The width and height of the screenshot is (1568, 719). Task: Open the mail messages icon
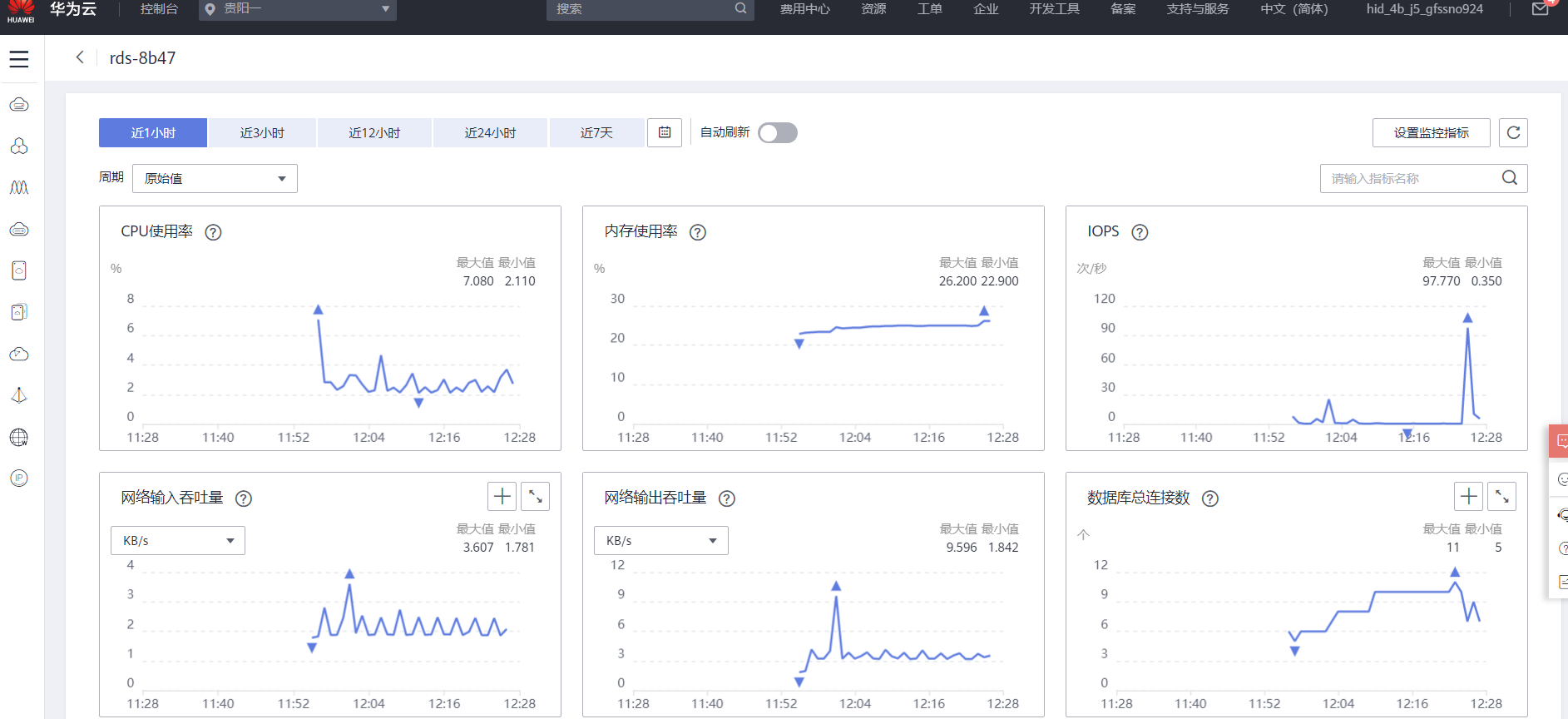[1541, 9]
